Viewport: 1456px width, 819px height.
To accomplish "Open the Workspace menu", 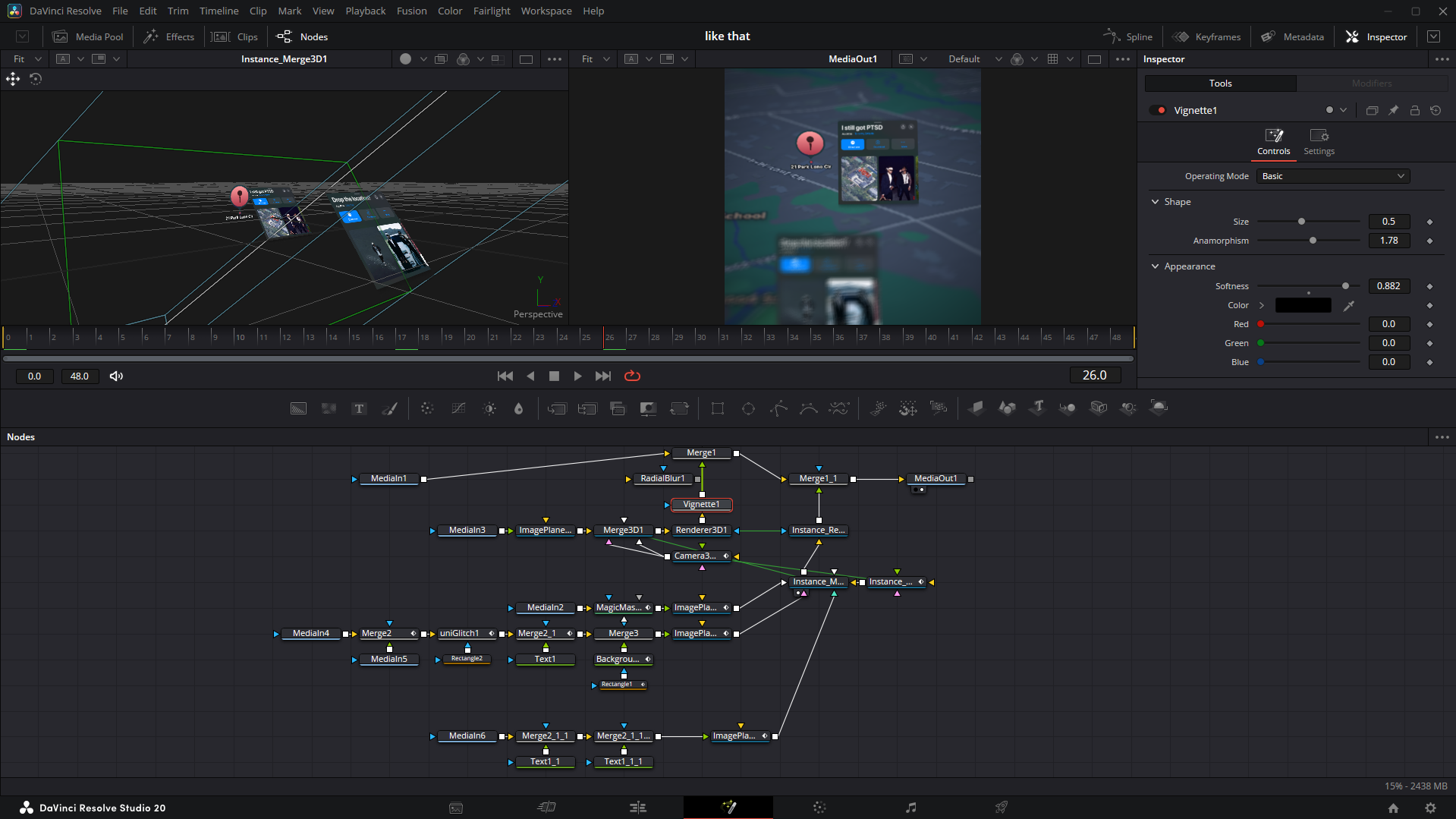I will point(546,11).
